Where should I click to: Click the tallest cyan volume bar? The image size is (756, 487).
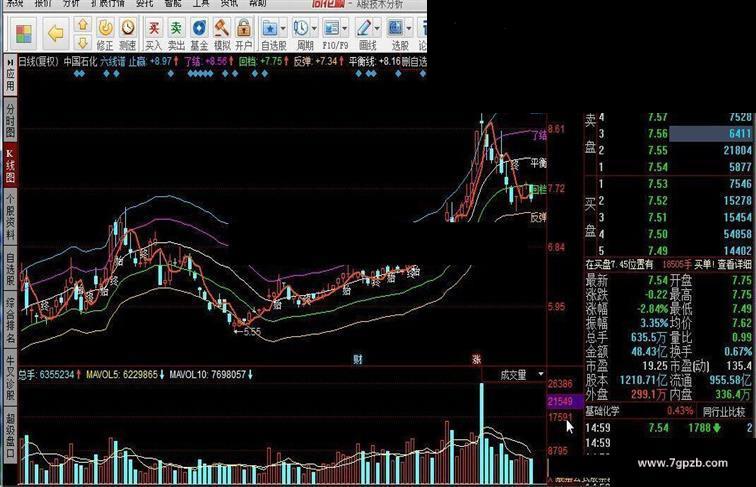click(481, 433)
